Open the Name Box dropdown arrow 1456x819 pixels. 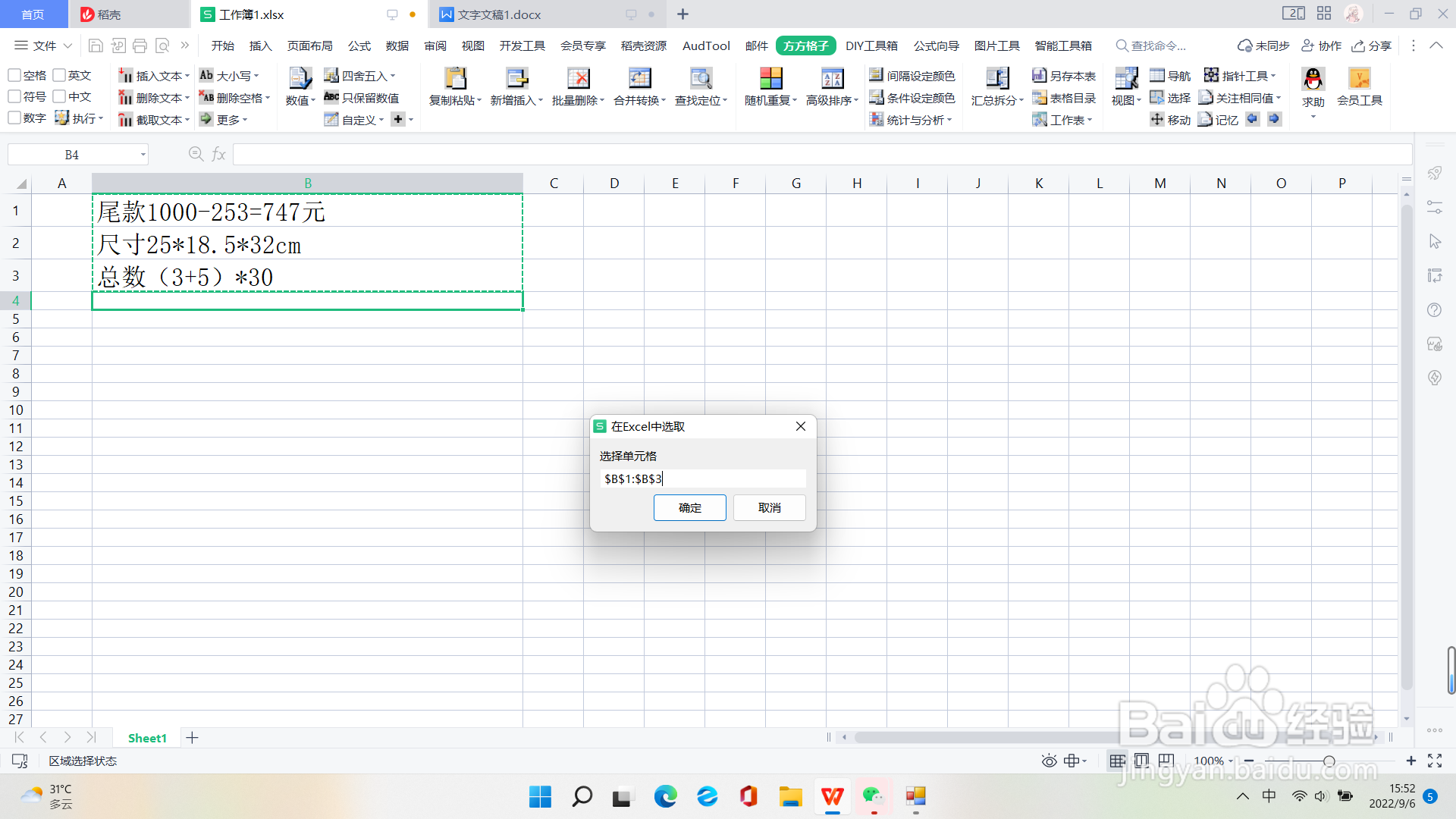(143, 155)
